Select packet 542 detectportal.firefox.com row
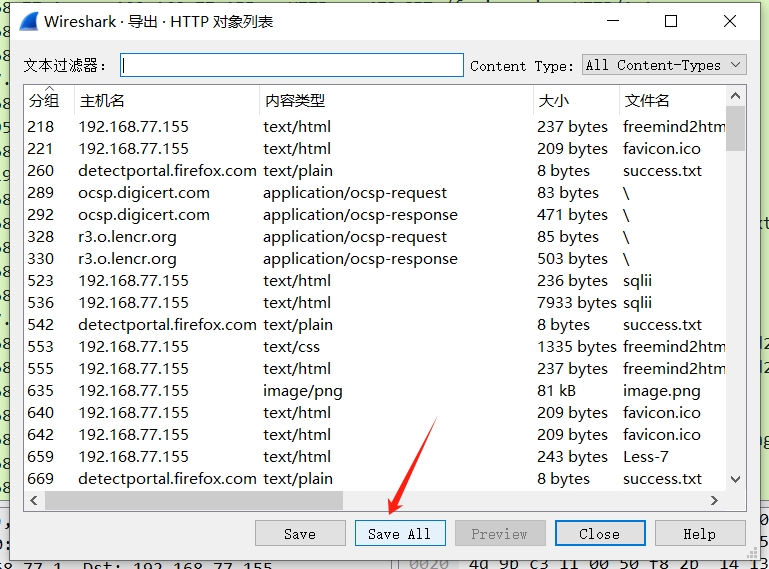769x569 pixels. point(375,325)
